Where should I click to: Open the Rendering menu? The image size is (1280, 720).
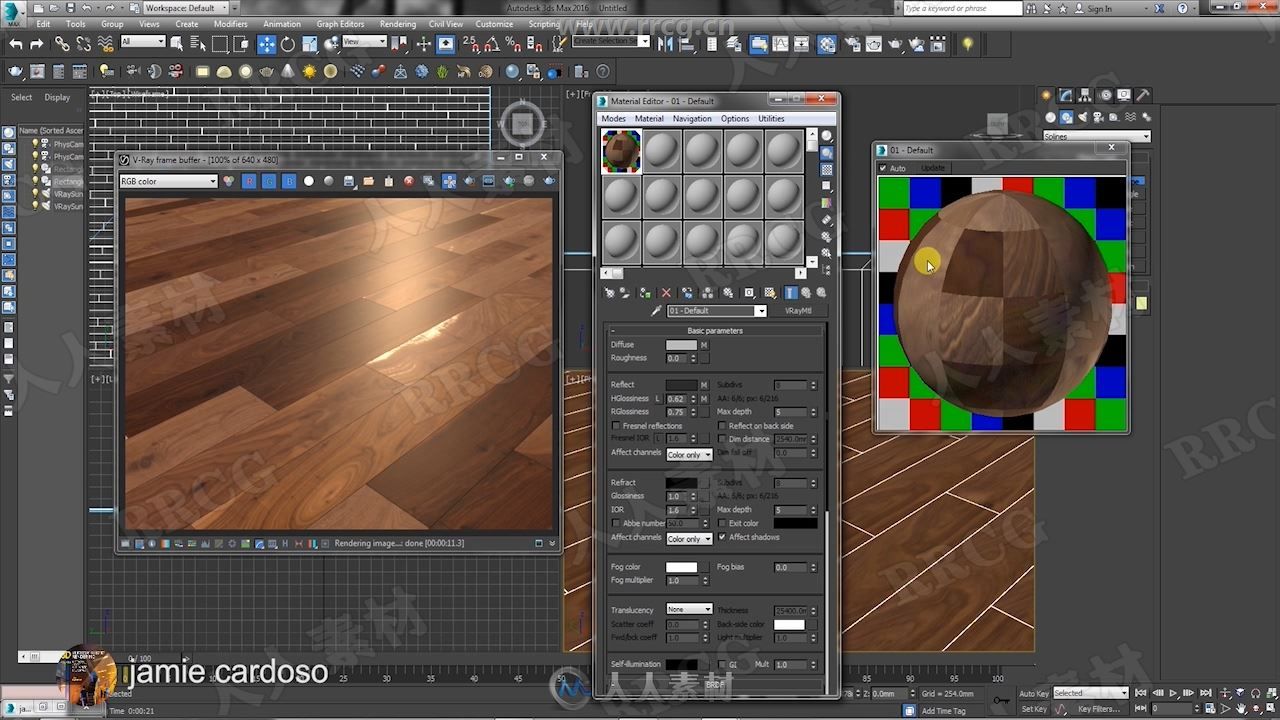coord(398,24)
